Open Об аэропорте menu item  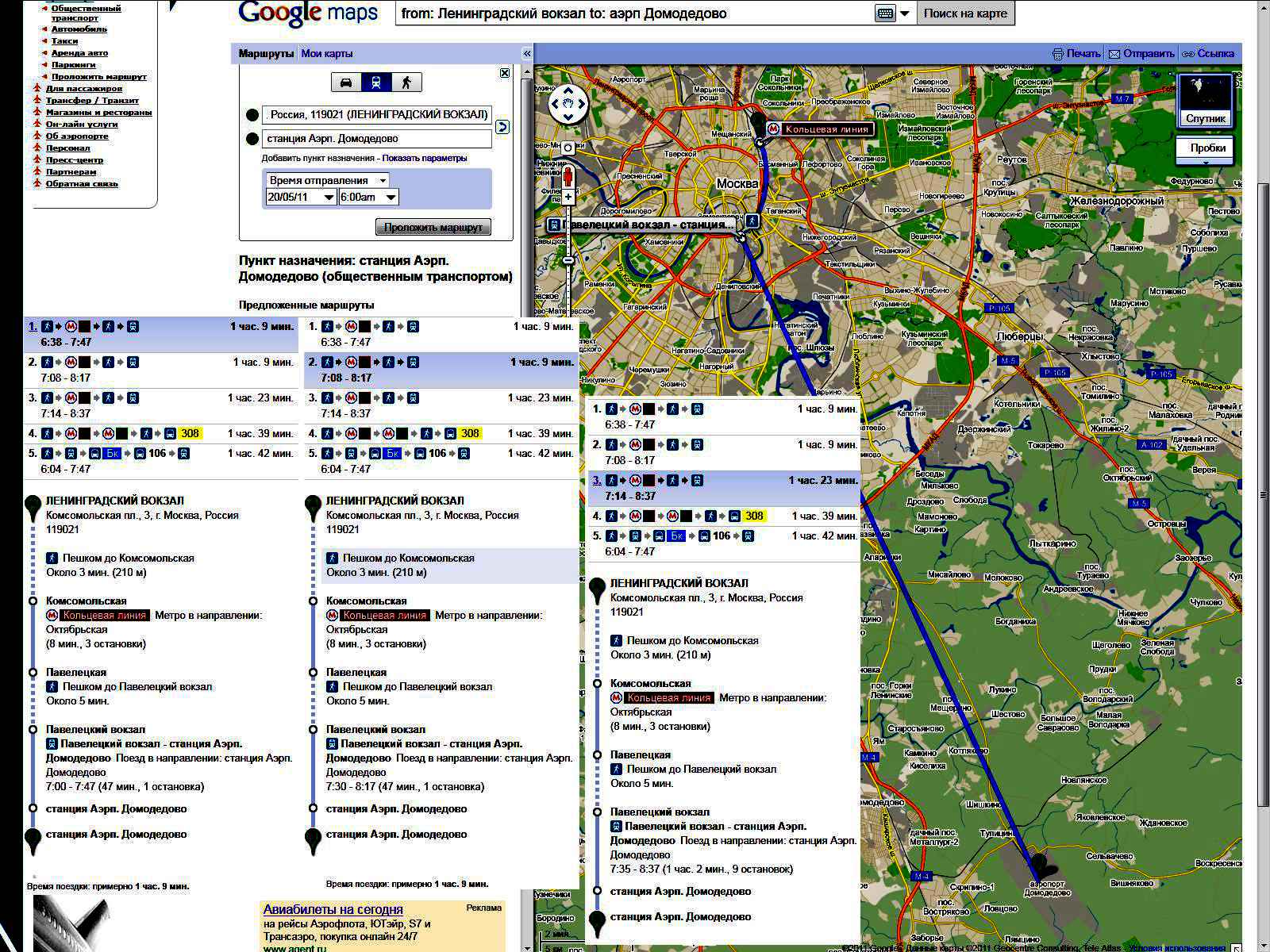pyautogui.click(x=77, y=136)
